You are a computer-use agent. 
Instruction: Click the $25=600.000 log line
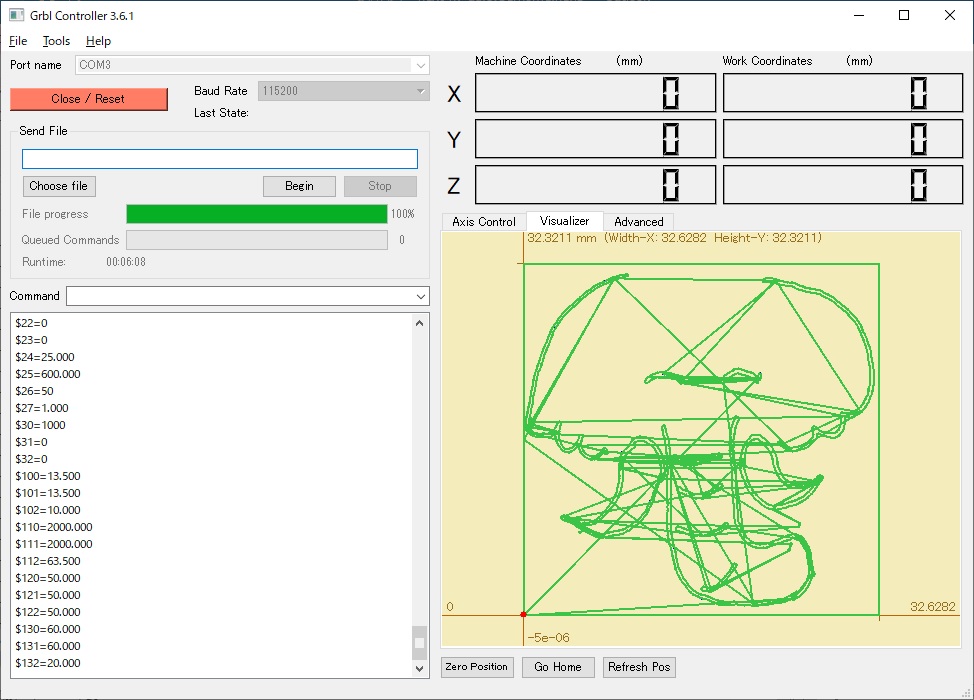click(x=48, y=374)
